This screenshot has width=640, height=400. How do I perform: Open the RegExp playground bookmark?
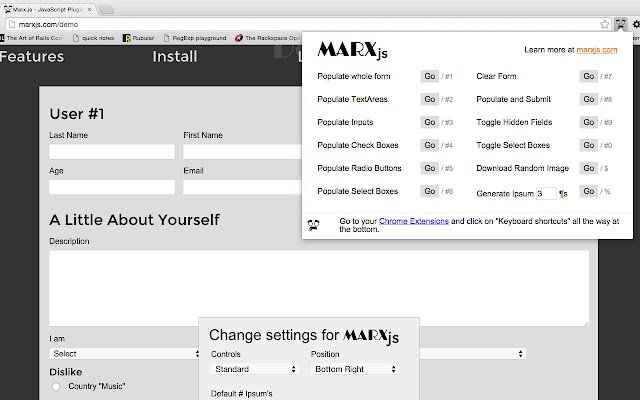point(195,38)
